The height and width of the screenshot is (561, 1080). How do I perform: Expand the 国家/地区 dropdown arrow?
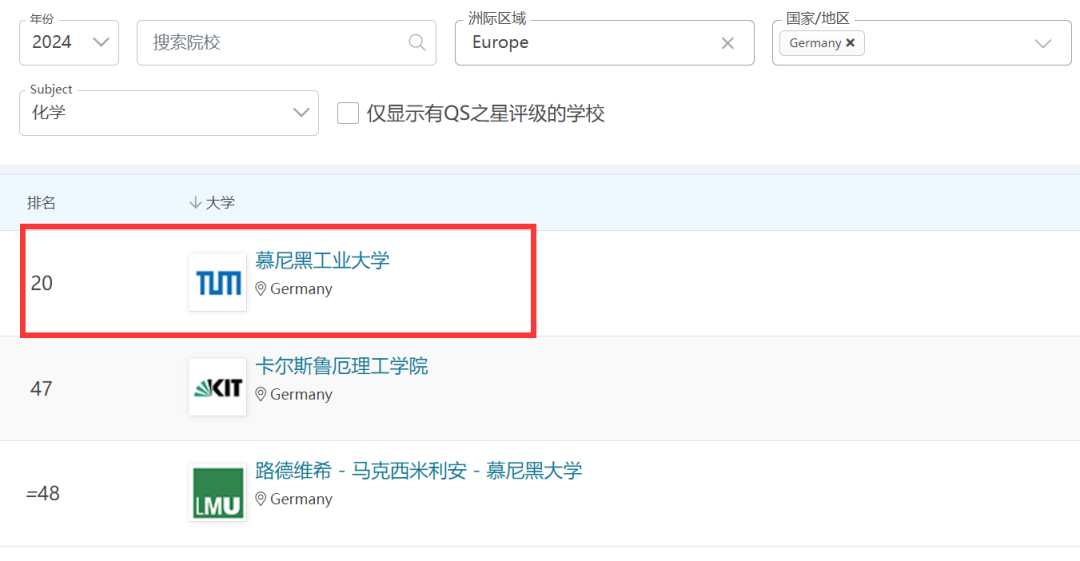tap(1043, 43)
